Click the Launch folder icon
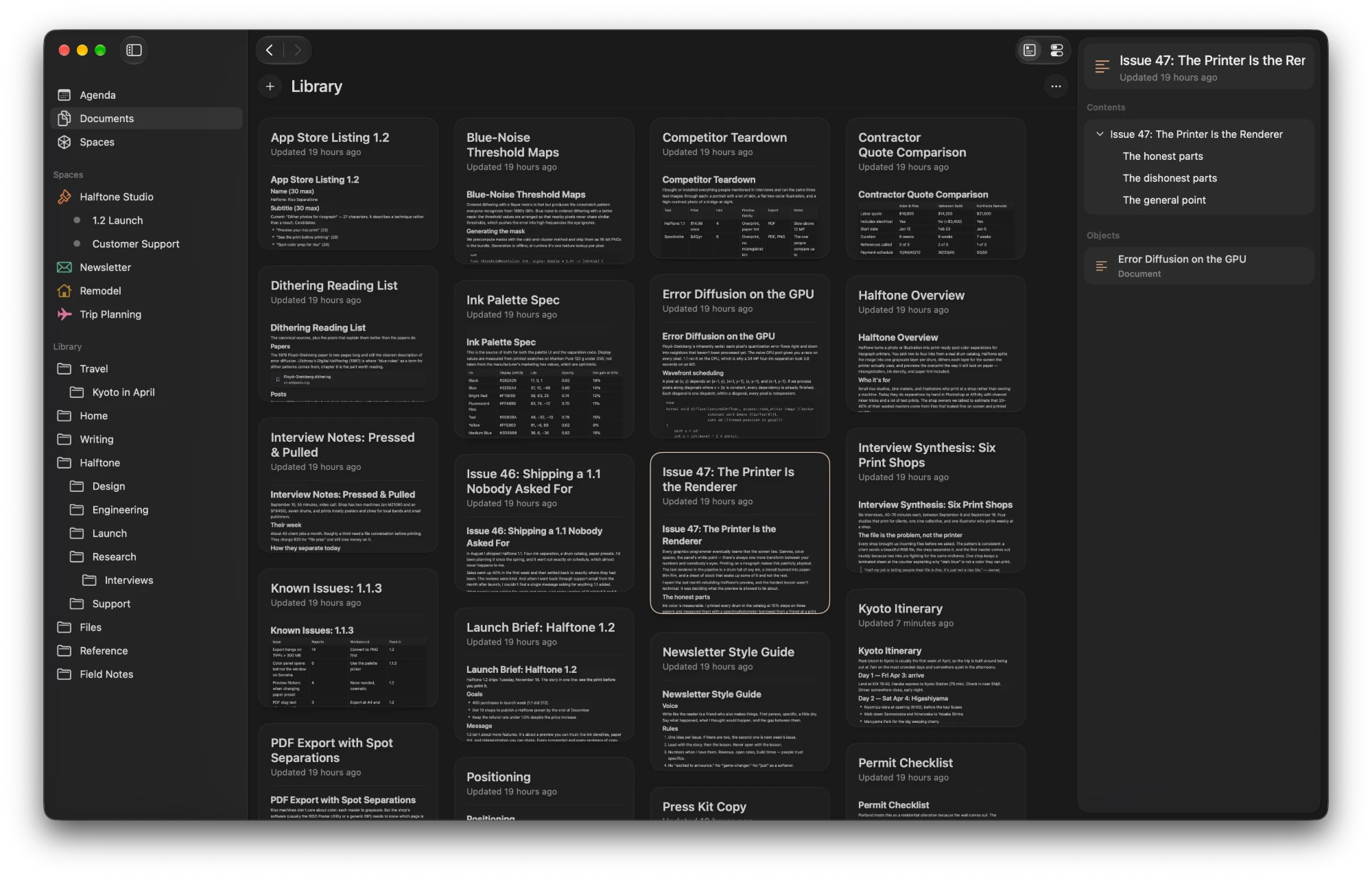 (77, 534)
